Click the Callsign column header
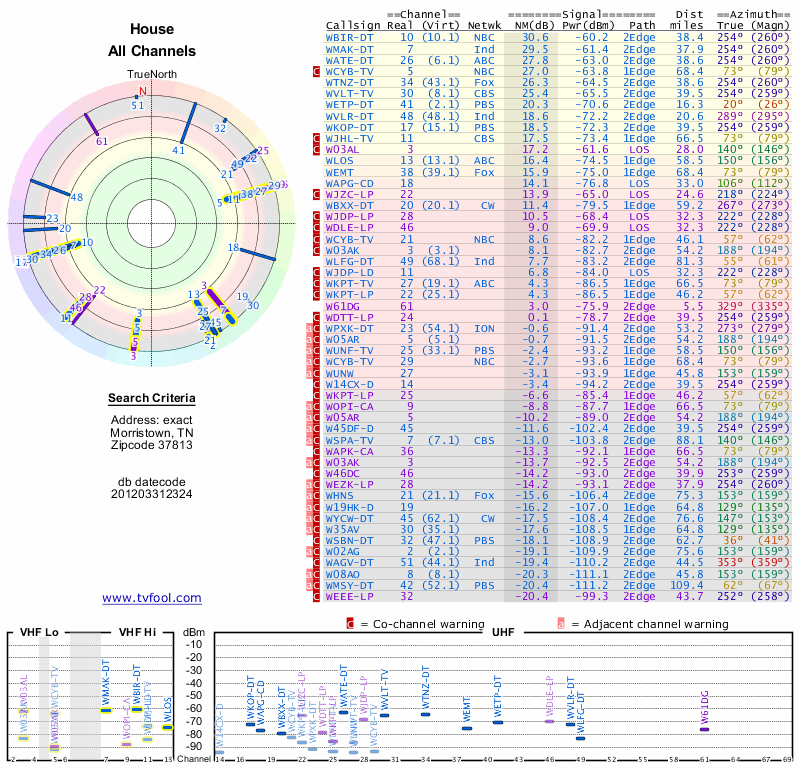This screenshot has height=768, width=800. pos(351,26)
